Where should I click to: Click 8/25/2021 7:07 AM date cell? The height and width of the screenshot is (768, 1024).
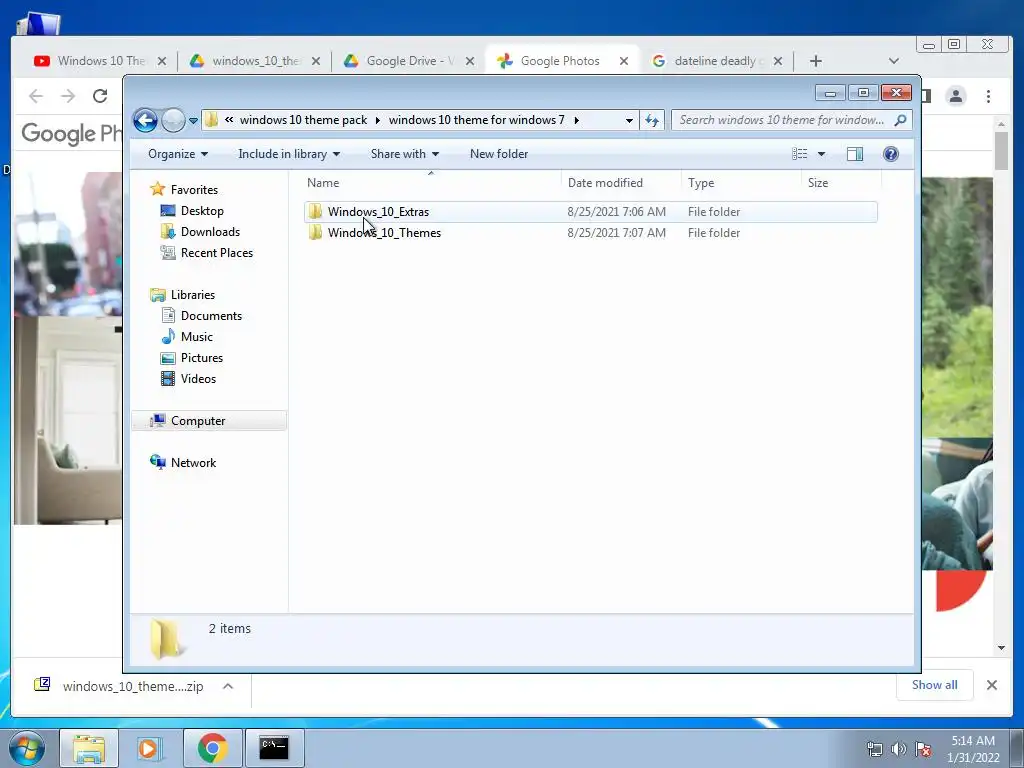coord(616,233)
